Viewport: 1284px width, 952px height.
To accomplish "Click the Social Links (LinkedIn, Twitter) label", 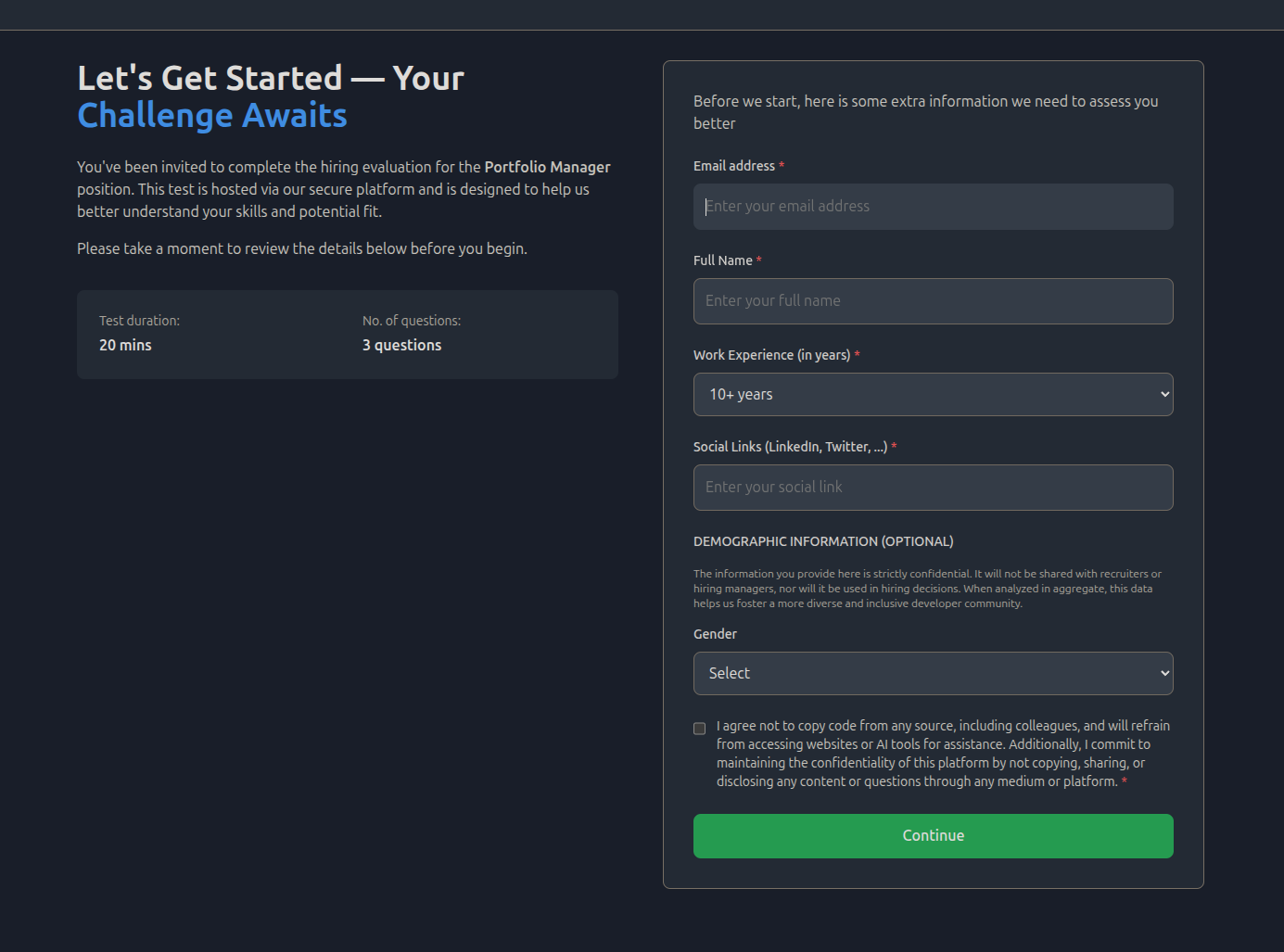I will pos(791,447).
